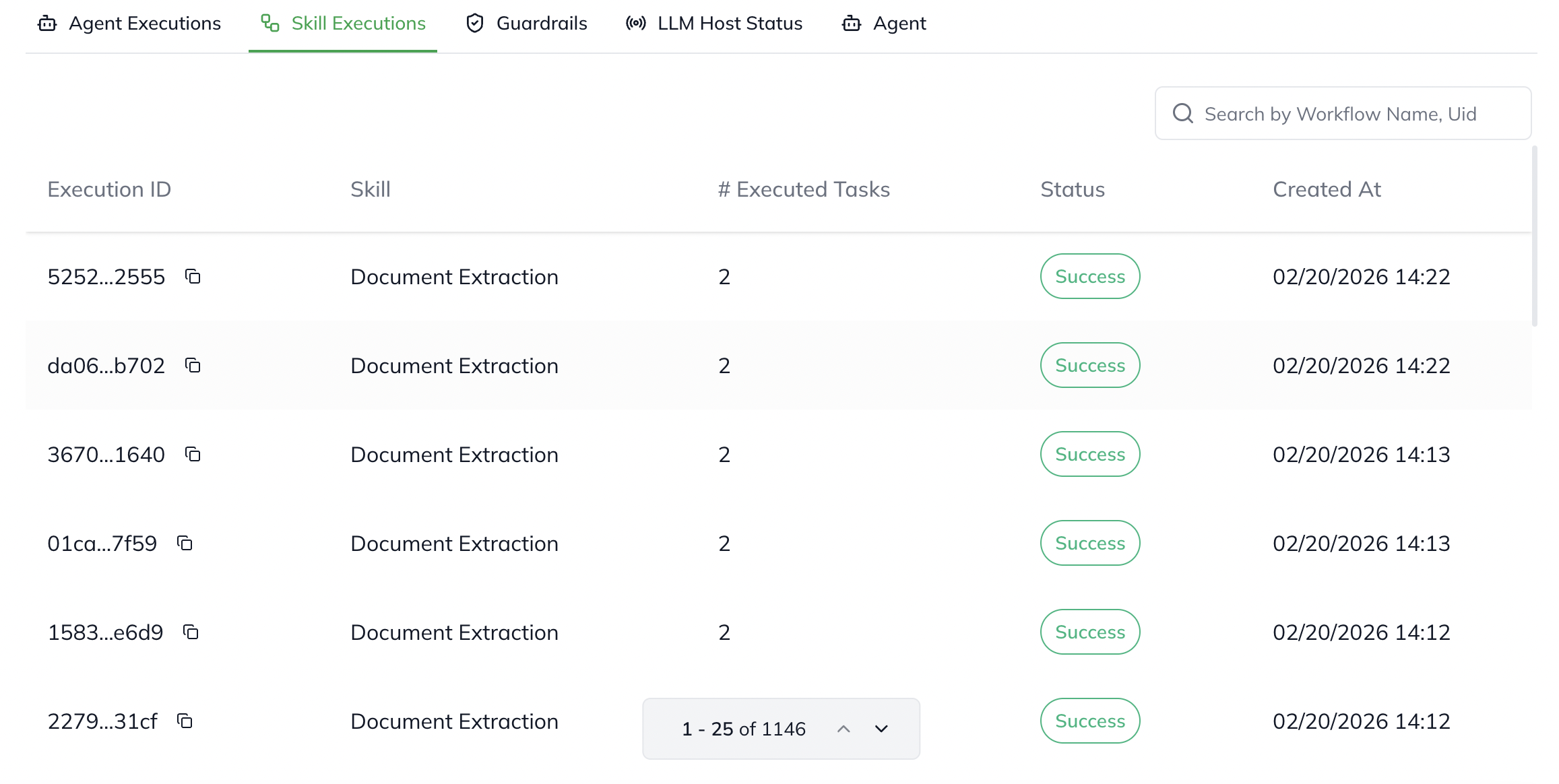Copy execution ID 01ca...7f59
Viewport: 1559px width, 784px height.
(185, 544)
